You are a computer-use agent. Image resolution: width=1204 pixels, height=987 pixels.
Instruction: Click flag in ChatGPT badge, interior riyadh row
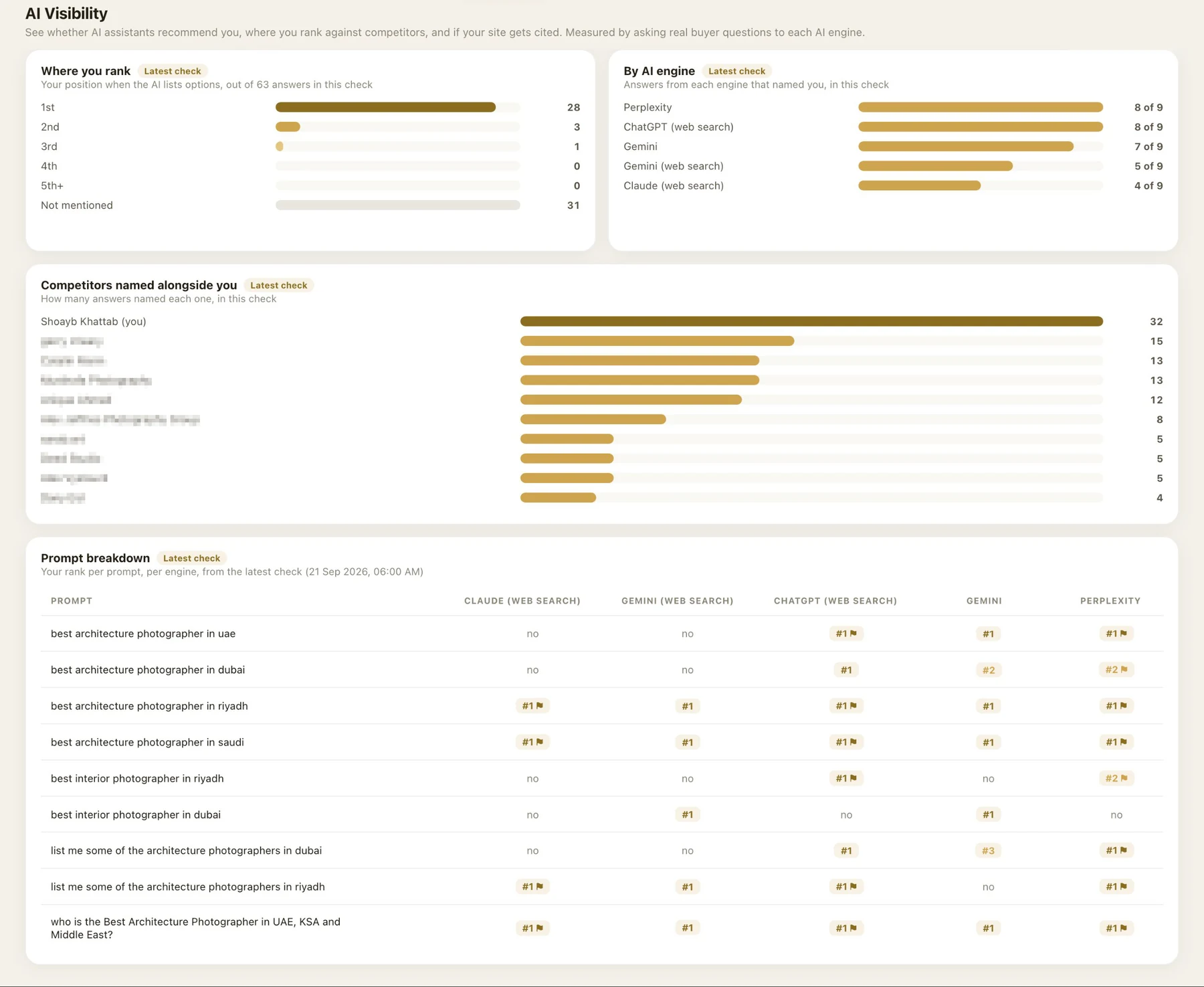[x=854, y=778]
